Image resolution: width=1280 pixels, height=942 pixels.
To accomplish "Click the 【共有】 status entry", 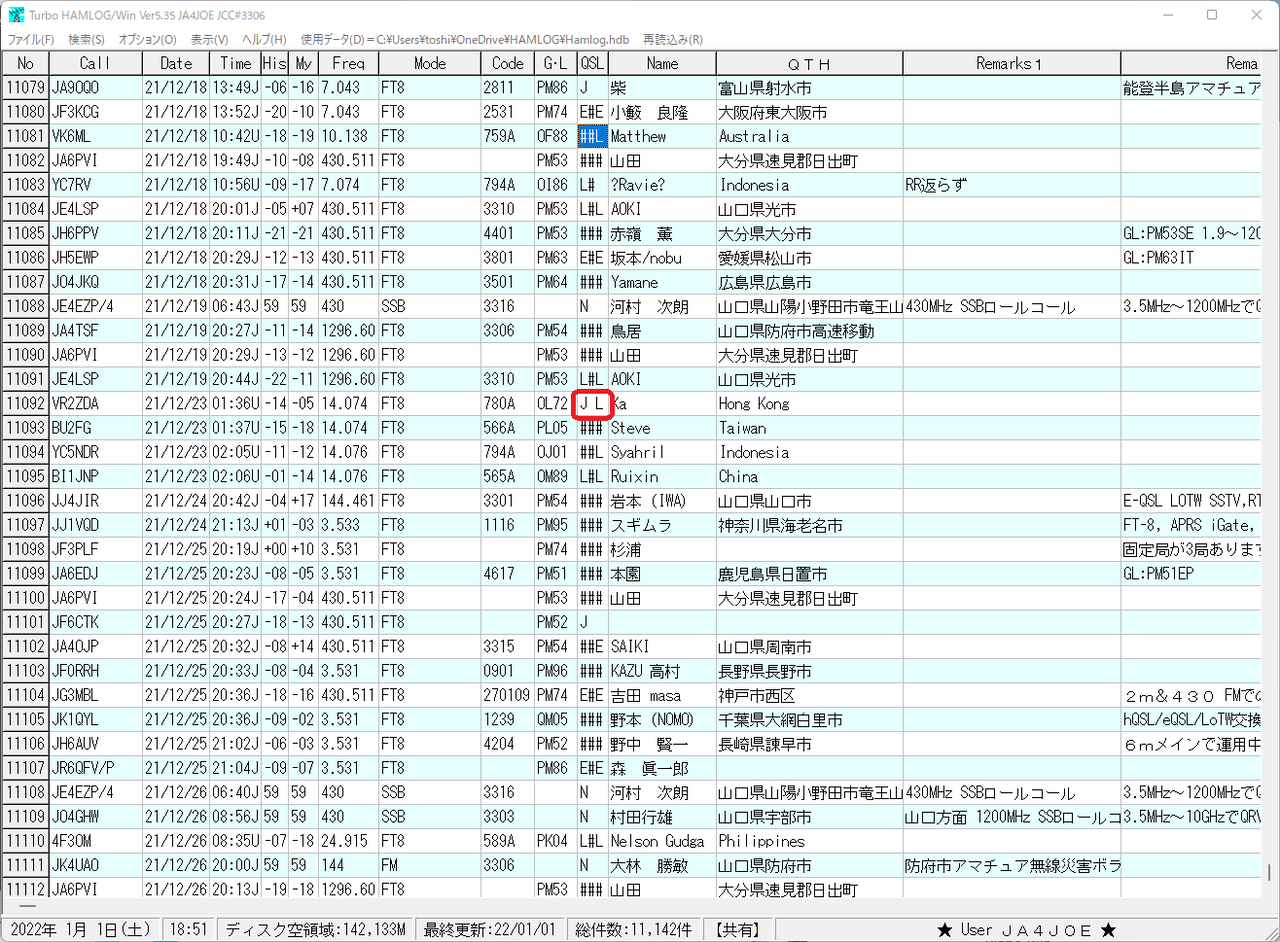I will 738,930.
